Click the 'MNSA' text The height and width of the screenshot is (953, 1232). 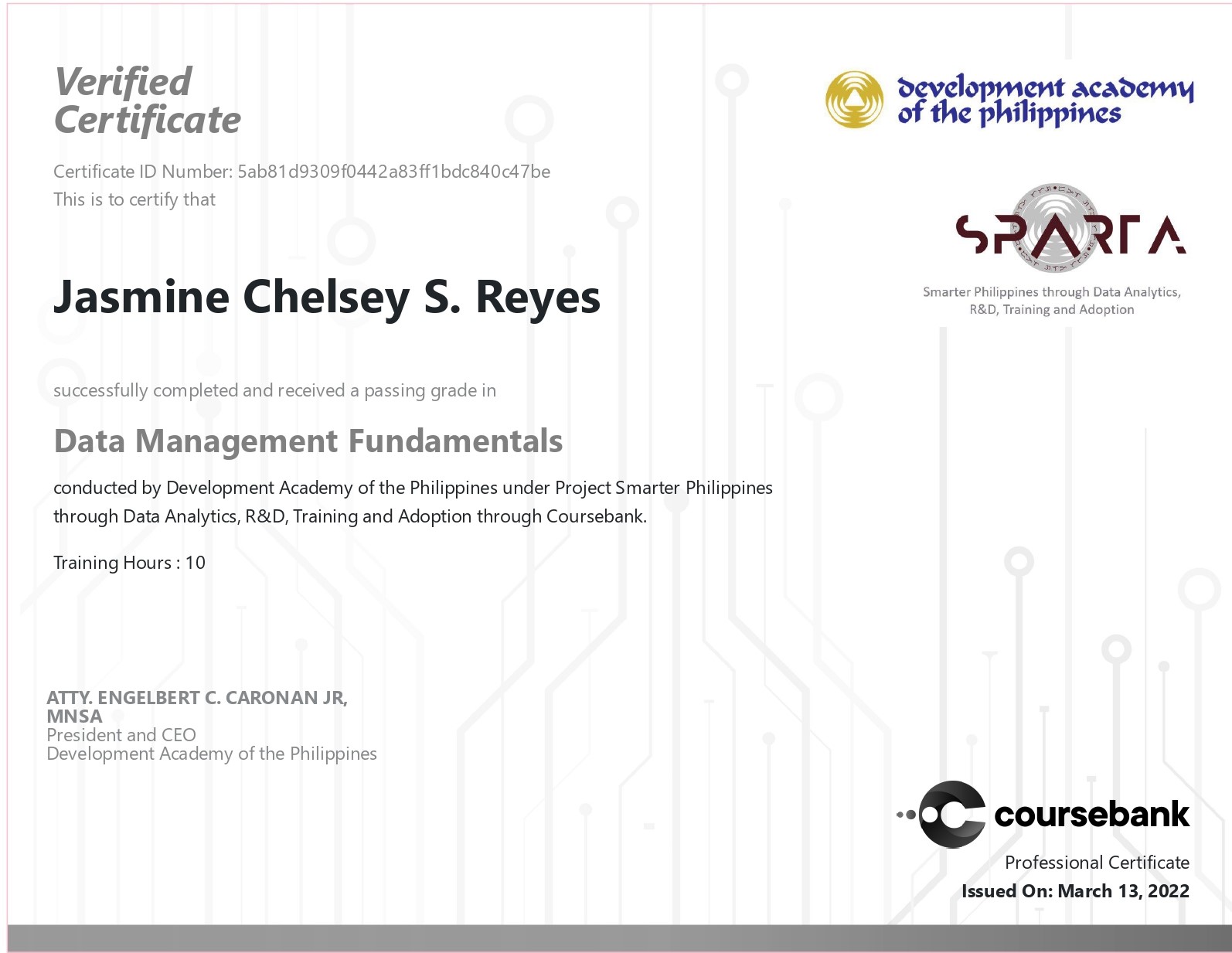74,716
